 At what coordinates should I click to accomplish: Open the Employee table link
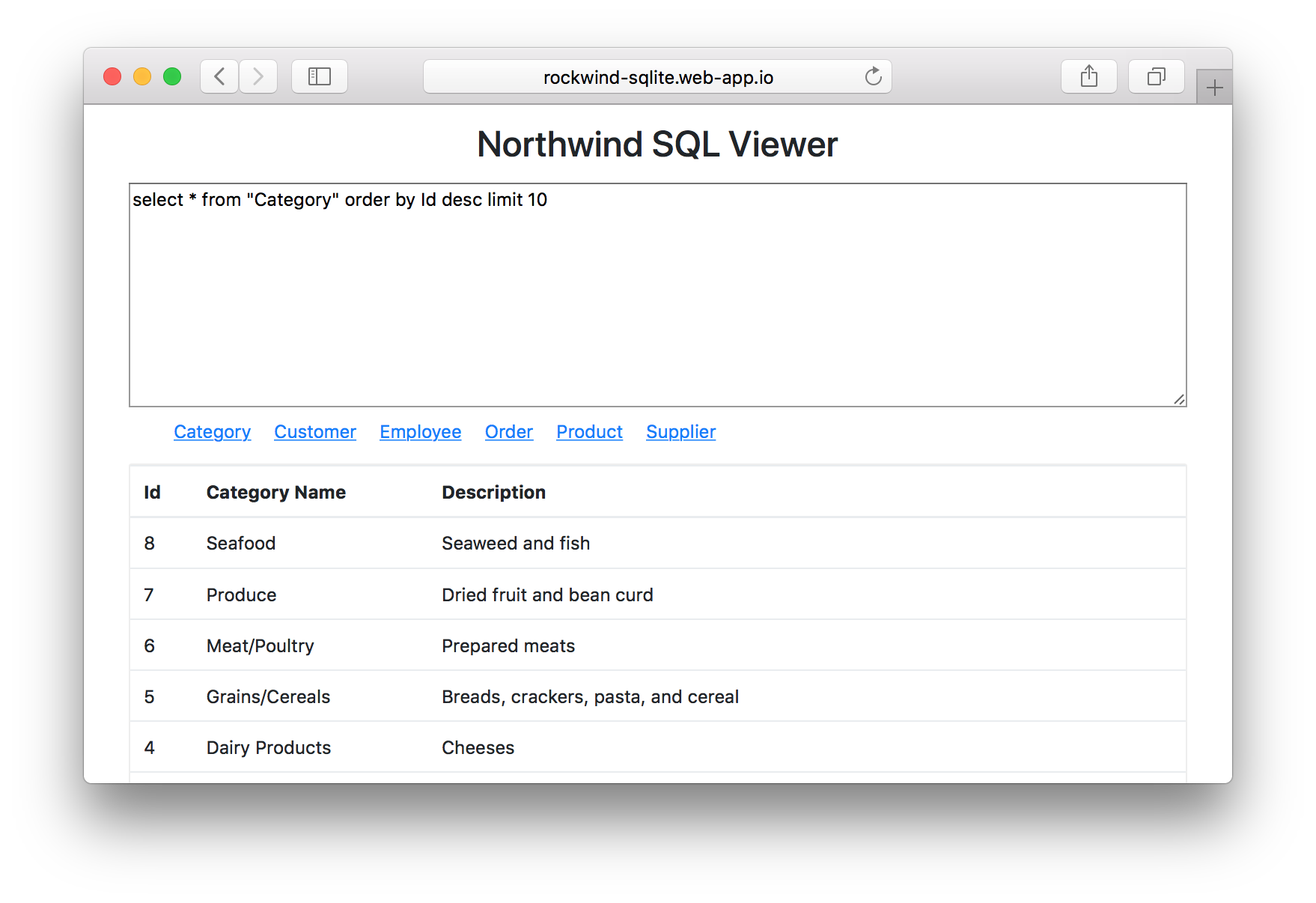tap(421, 432)
